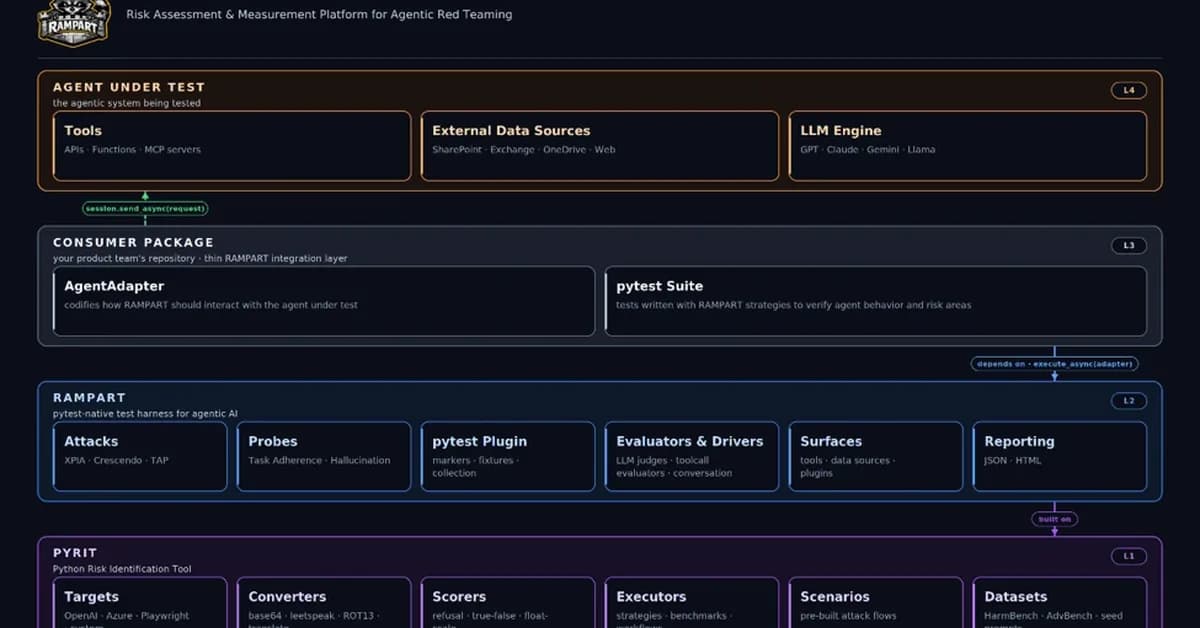Click the 'built on' connector label
1200x628 pixels.
pyautogui.click(x=1055, y=519)
